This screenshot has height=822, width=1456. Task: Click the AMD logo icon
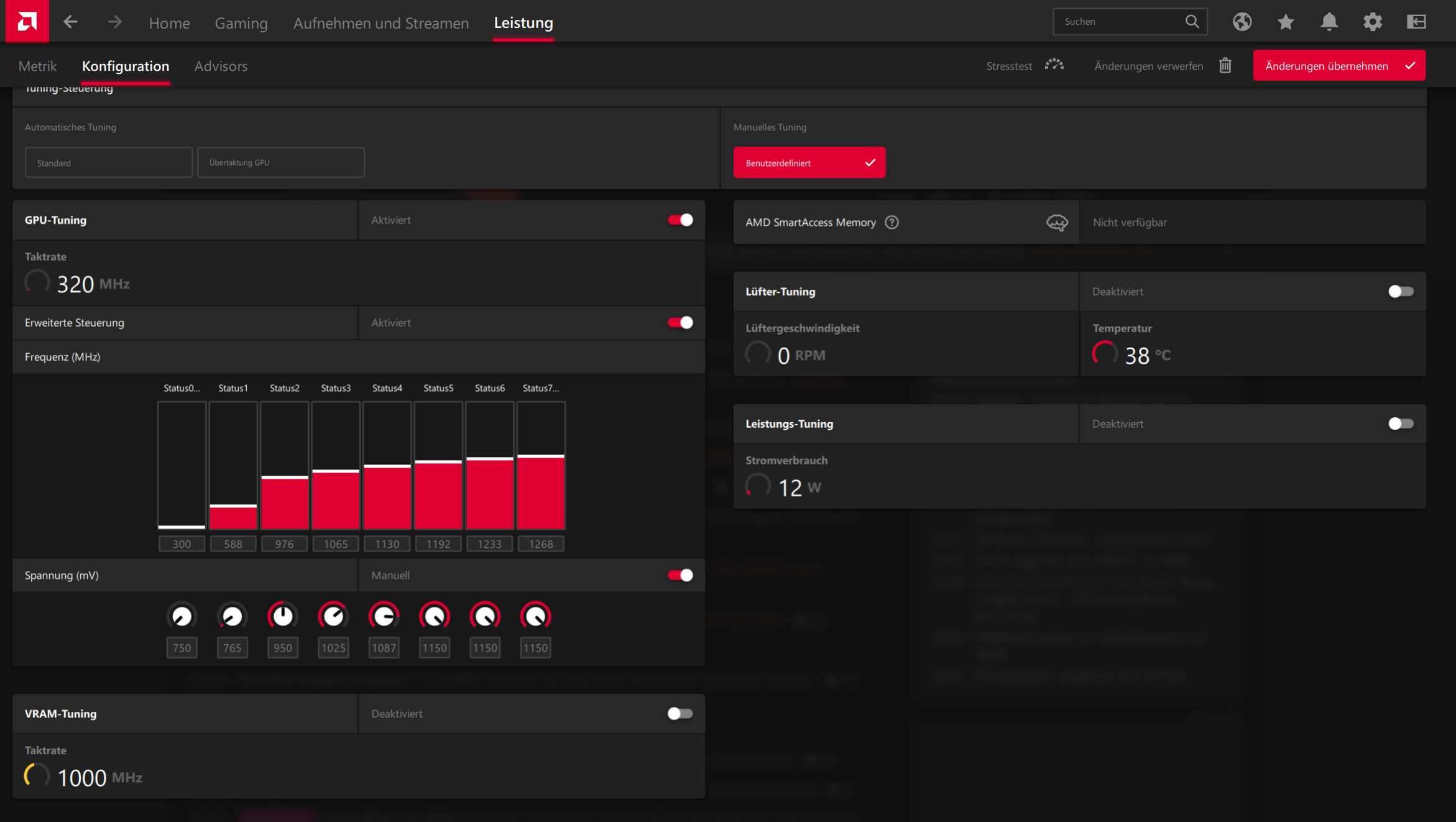click(x=27, y=22)
